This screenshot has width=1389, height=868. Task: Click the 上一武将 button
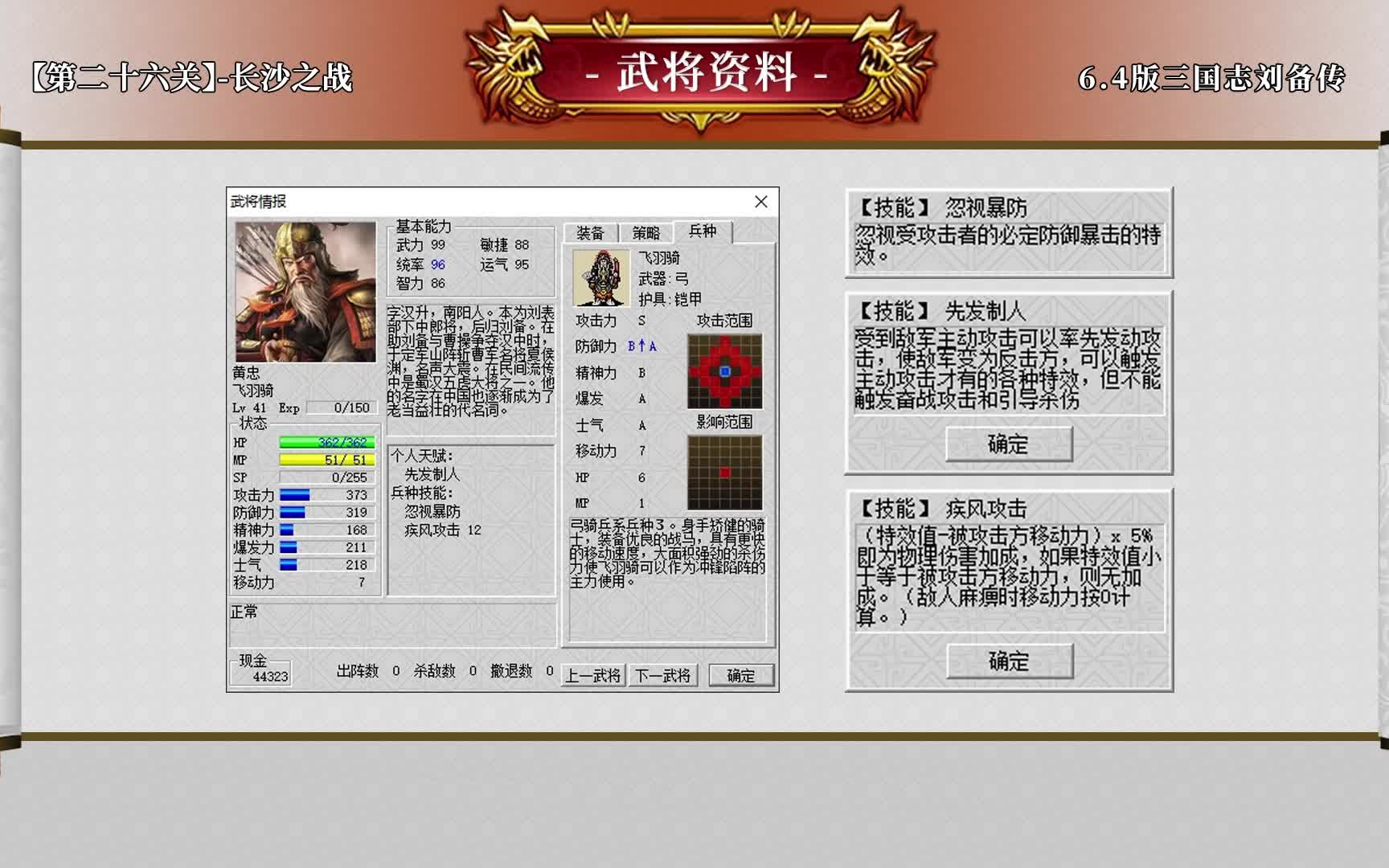point(592,675)
